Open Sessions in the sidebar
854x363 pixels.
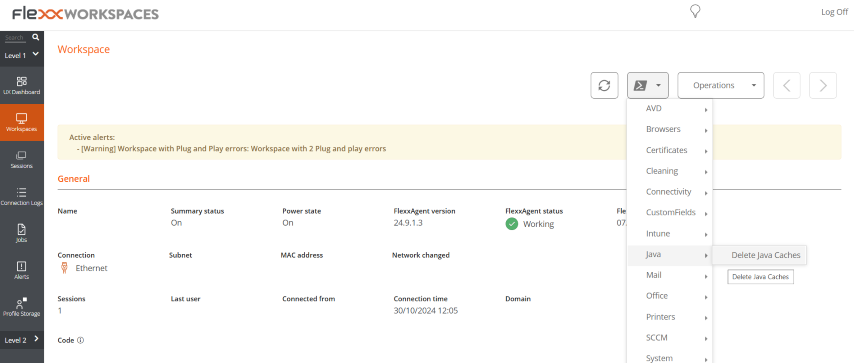click(x=22, y=160)
